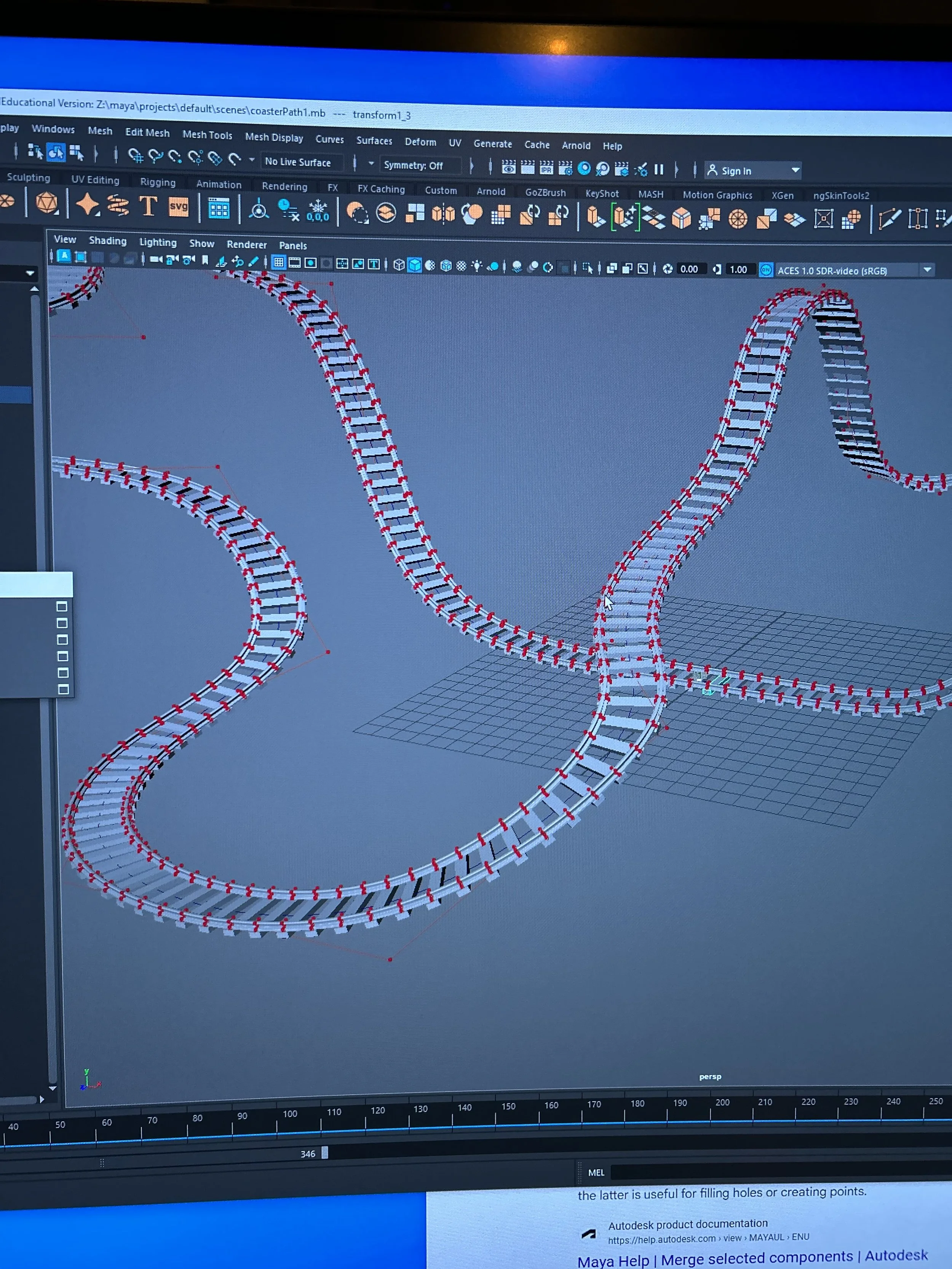Screen dimensions: 952x1269
Task: Click the Mirror shelf icon
Action: click(443, 215)
